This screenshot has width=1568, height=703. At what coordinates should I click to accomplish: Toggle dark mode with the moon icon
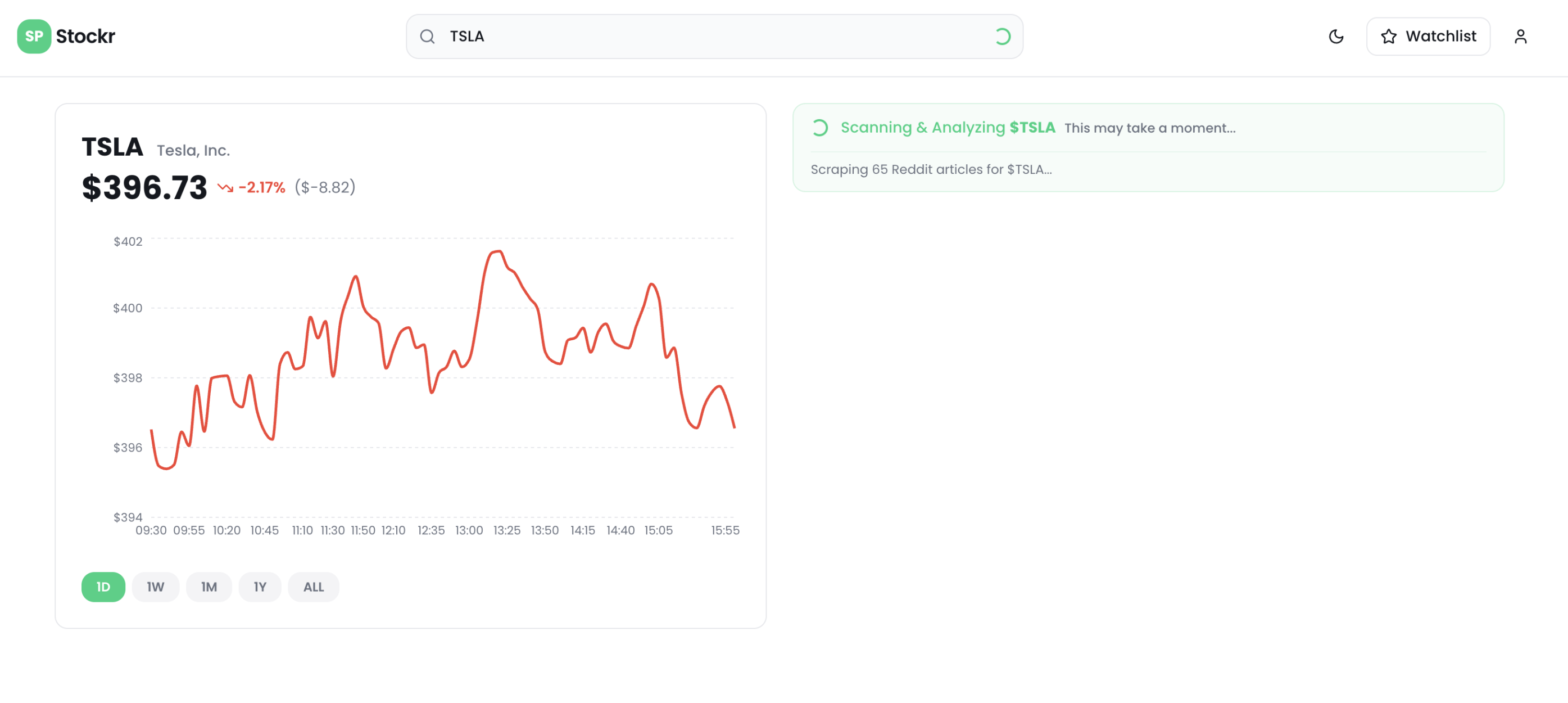pyautogui.click(x=1335, y=37)
